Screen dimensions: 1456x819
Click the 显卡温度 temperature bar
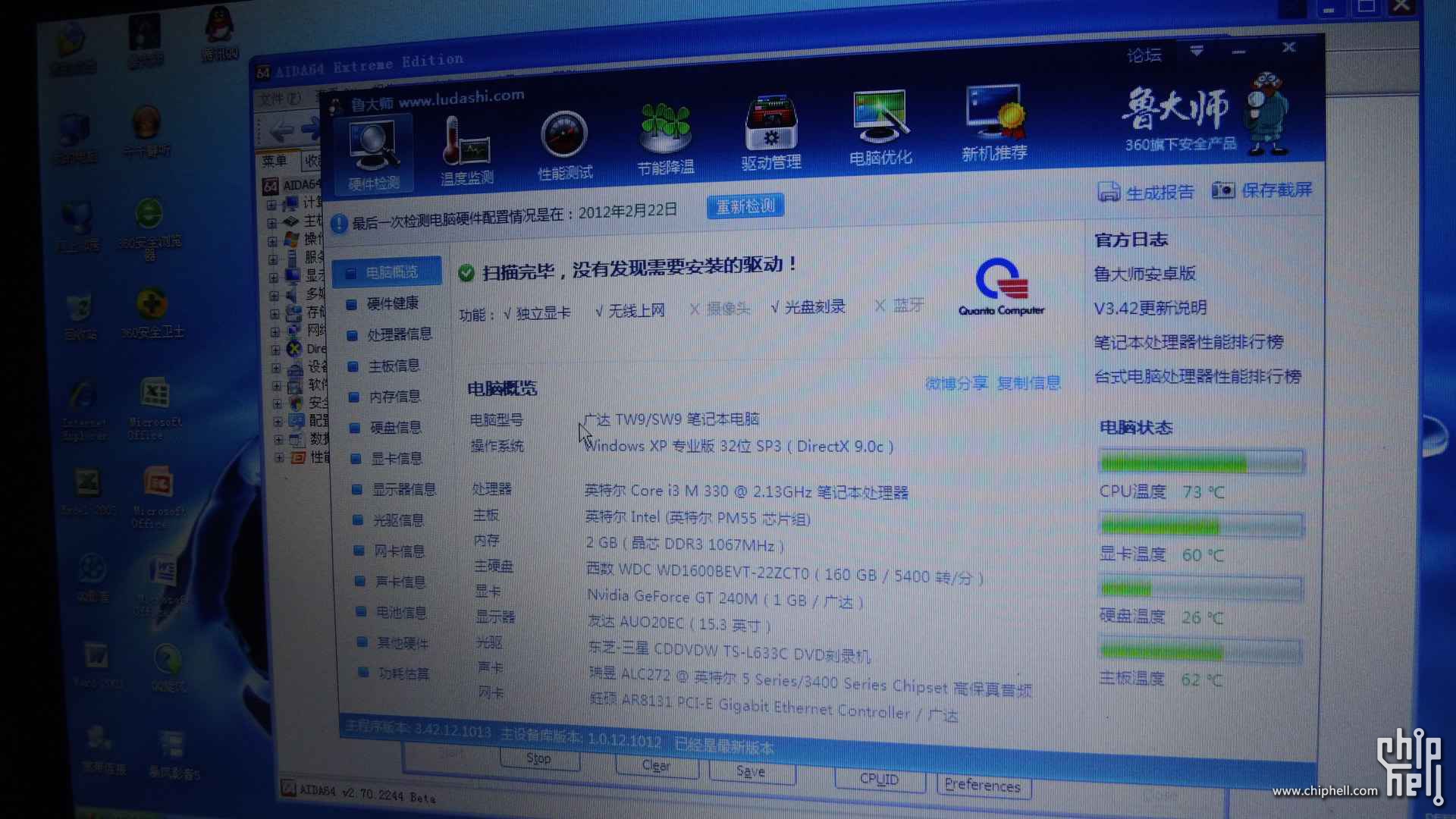(x=1201, y=525)
